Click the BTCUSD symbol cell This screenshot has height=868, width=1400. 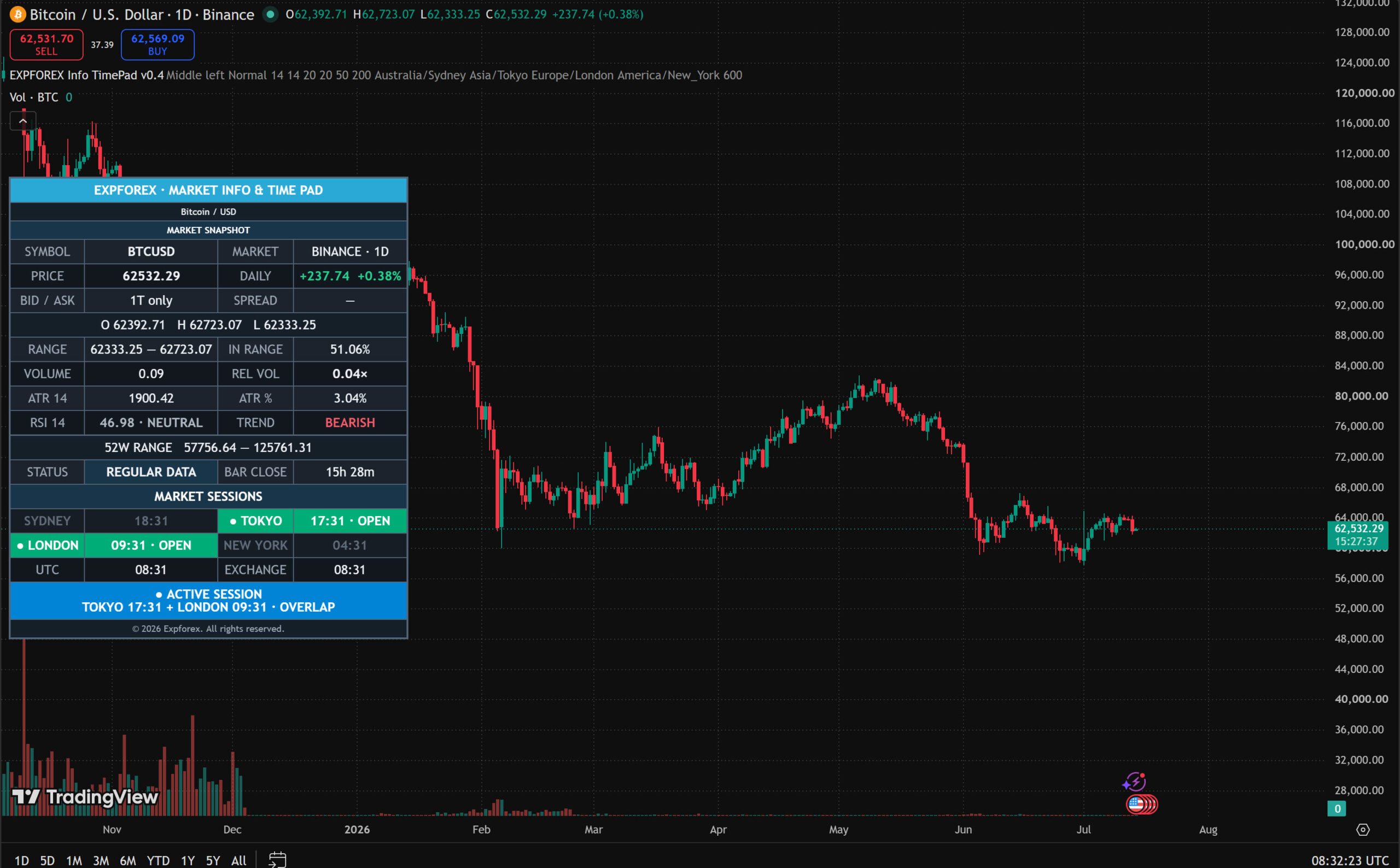tap(151, 251)
